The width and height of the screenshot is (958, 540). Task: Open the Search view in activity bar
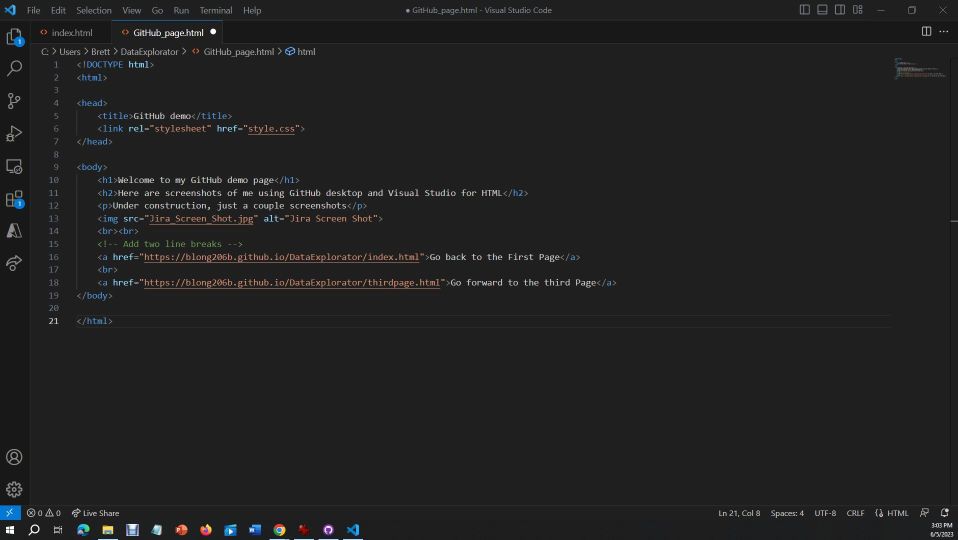coord(14,68)
